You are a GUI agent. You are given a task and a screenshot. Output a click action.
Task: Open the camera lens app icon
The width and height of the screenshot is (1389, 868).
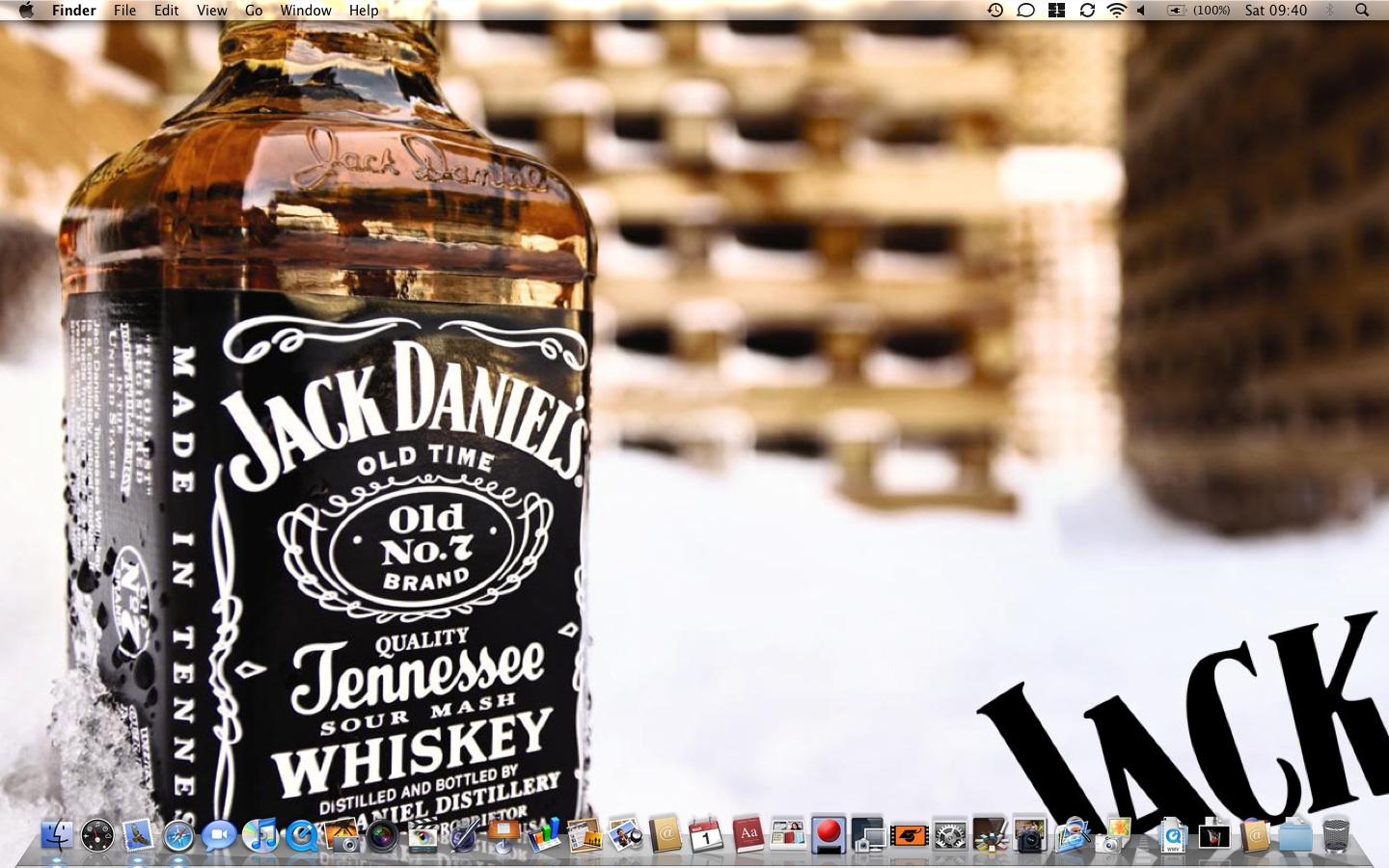pos(382,835)
